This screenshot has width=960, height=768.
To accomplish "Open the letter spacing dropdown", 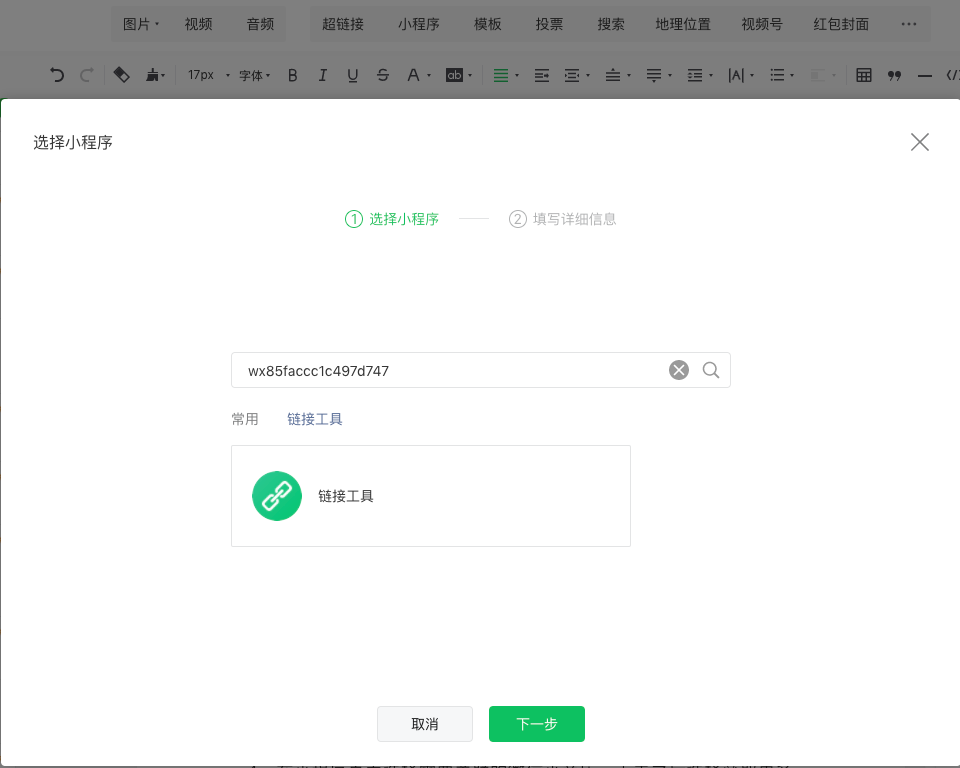I will 741,75.
